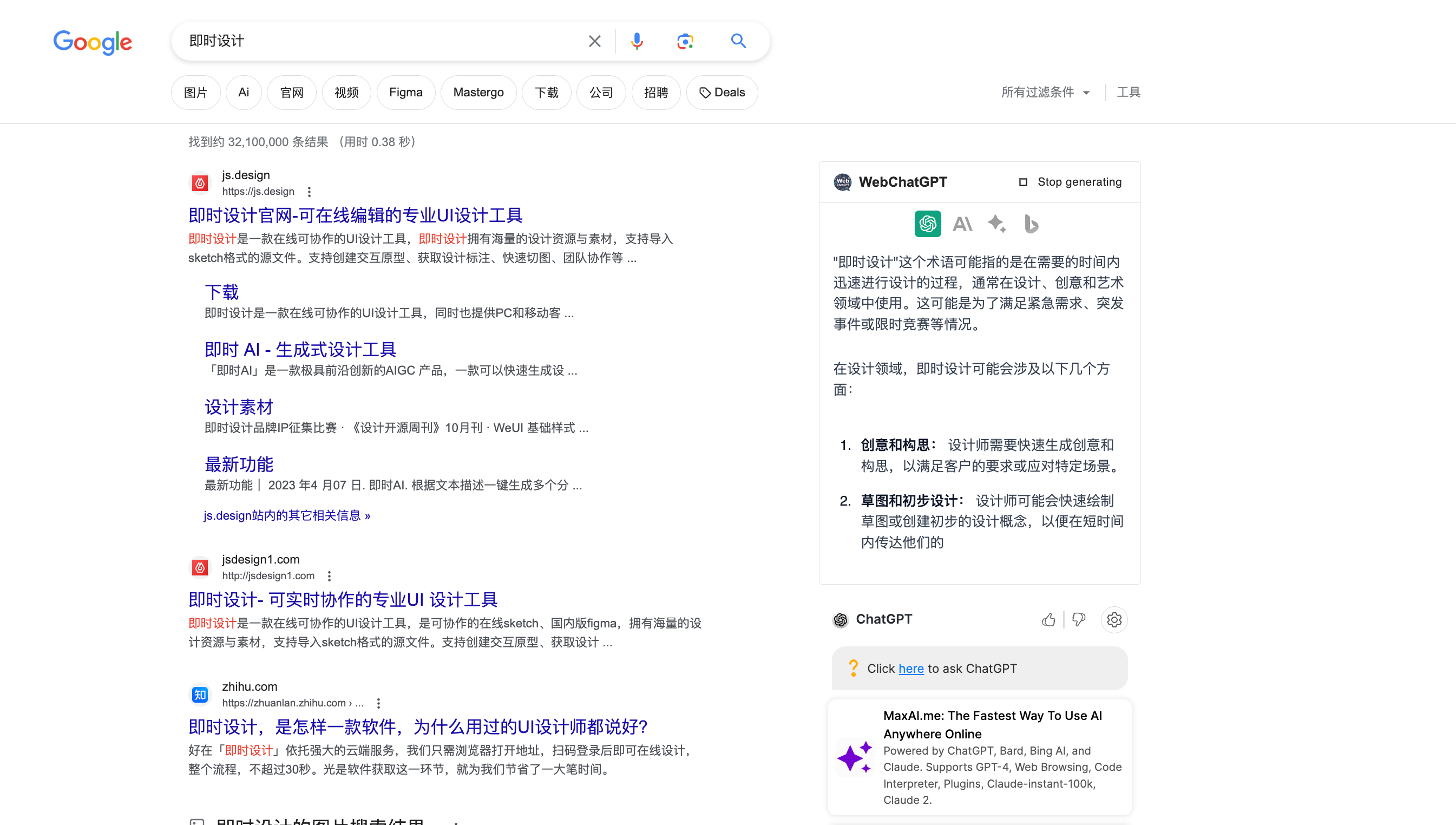Click the js.design site favicon

point(200,183)
